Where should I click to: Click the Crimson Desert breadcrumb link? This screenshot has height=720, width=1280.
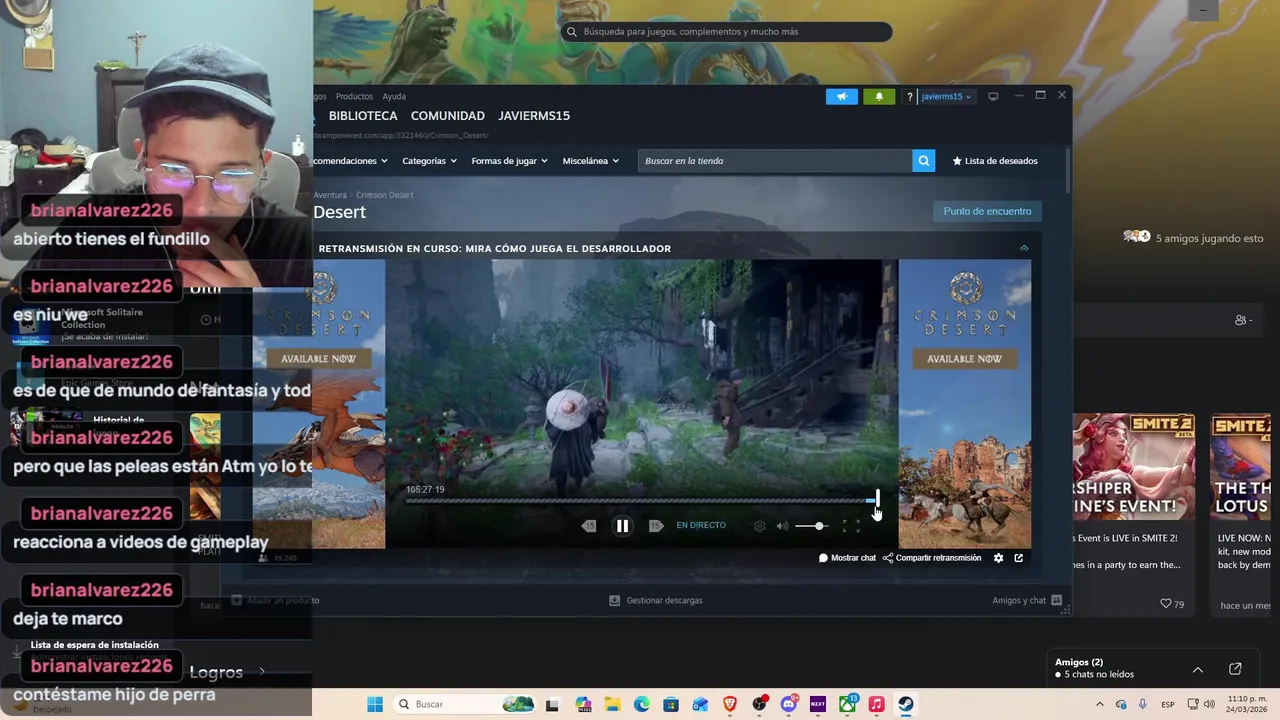[x=384, y=195]
